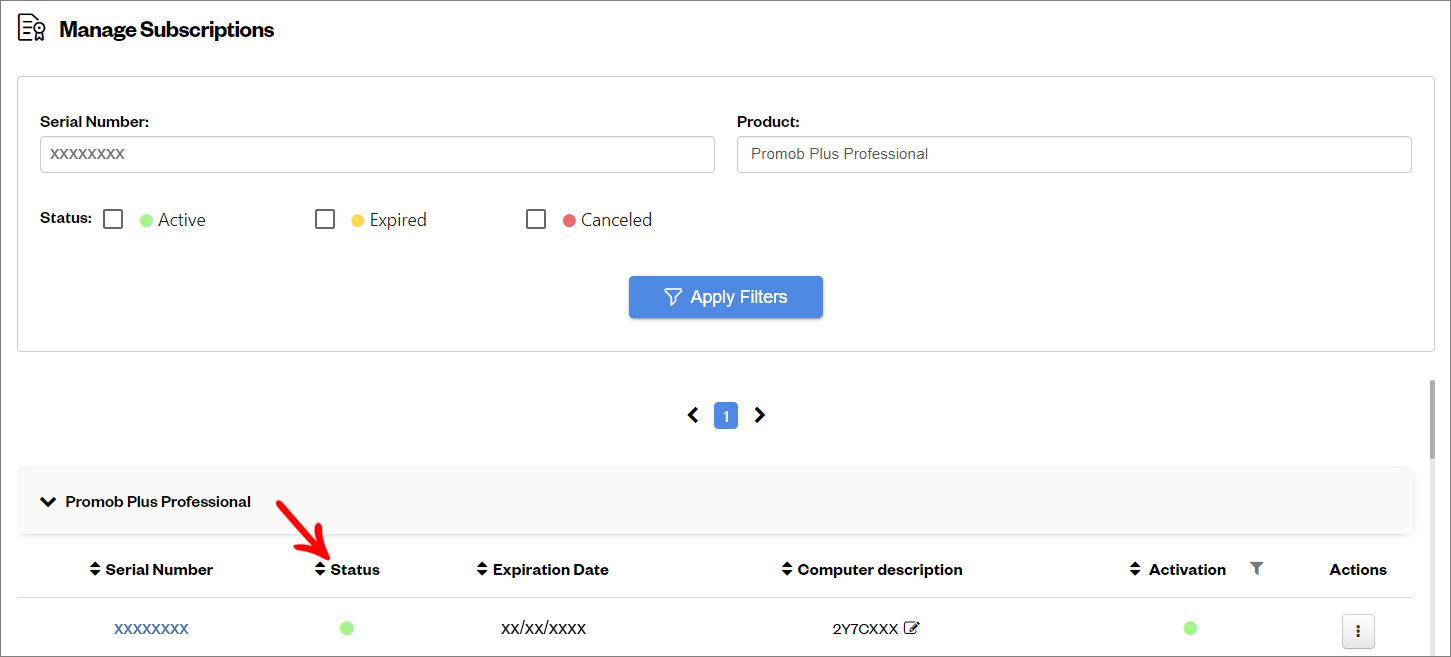Click the green status dot in the Status column

click(x=347, y=628)
